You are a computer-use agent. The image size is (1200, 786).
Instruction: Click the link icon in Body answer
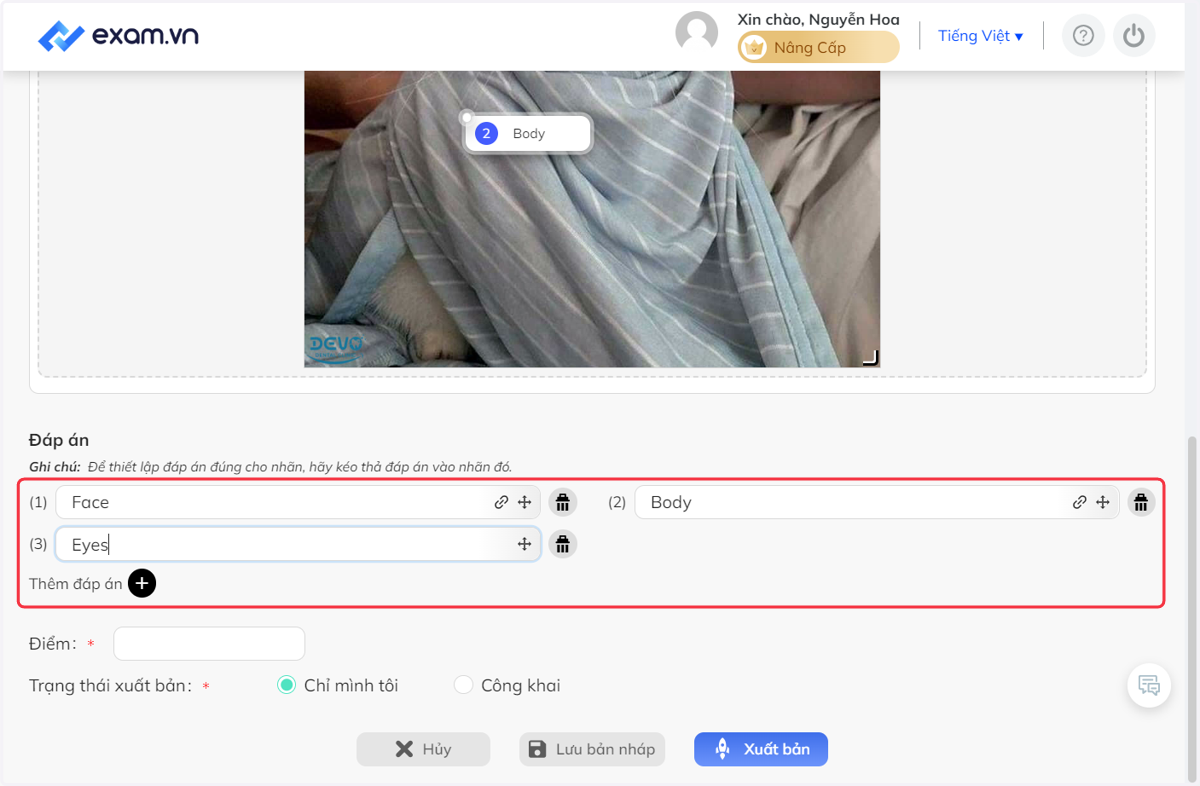(x=1080, y=503)
